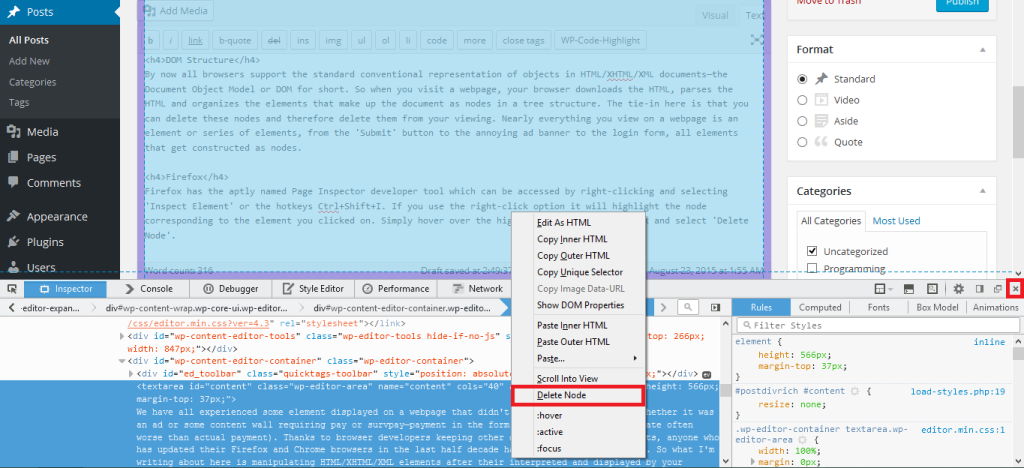This screenshot has height=468, width=1024.
Task: Toggle the sidebar pane collapse icon
Action: (716, 307)
